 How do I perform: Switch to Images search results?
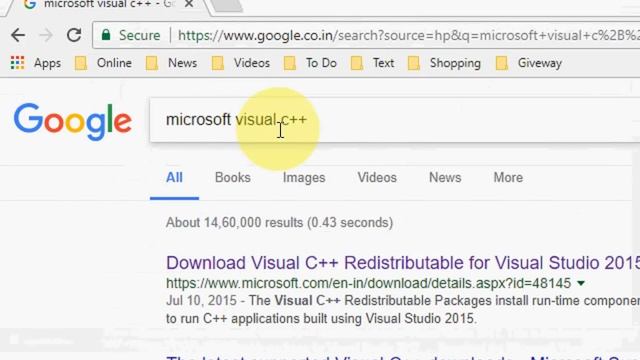pos(304,178)
